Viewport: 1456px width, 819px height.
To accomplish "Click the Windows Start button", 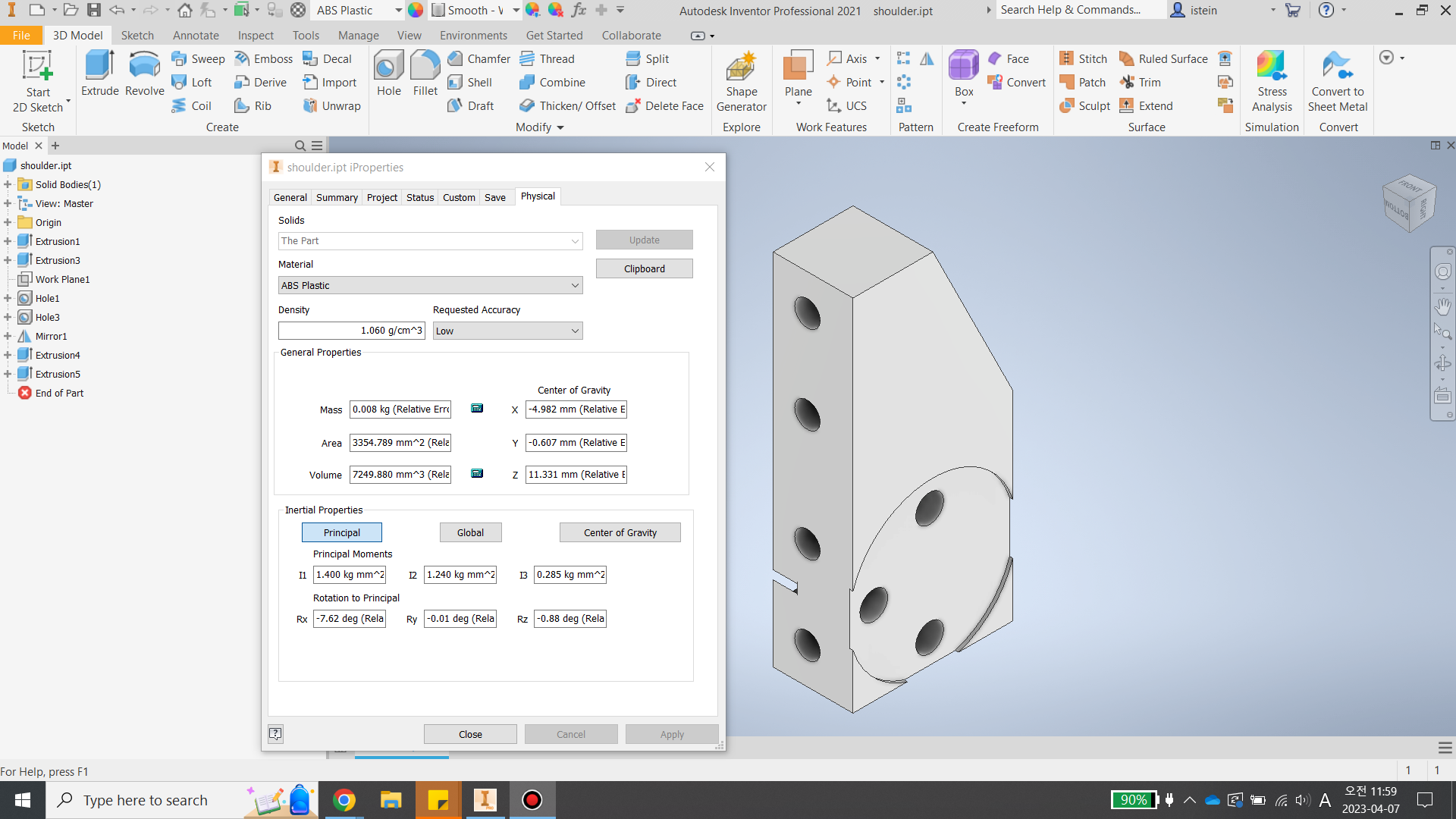I will pyautogui.click(x=23, y=800).
